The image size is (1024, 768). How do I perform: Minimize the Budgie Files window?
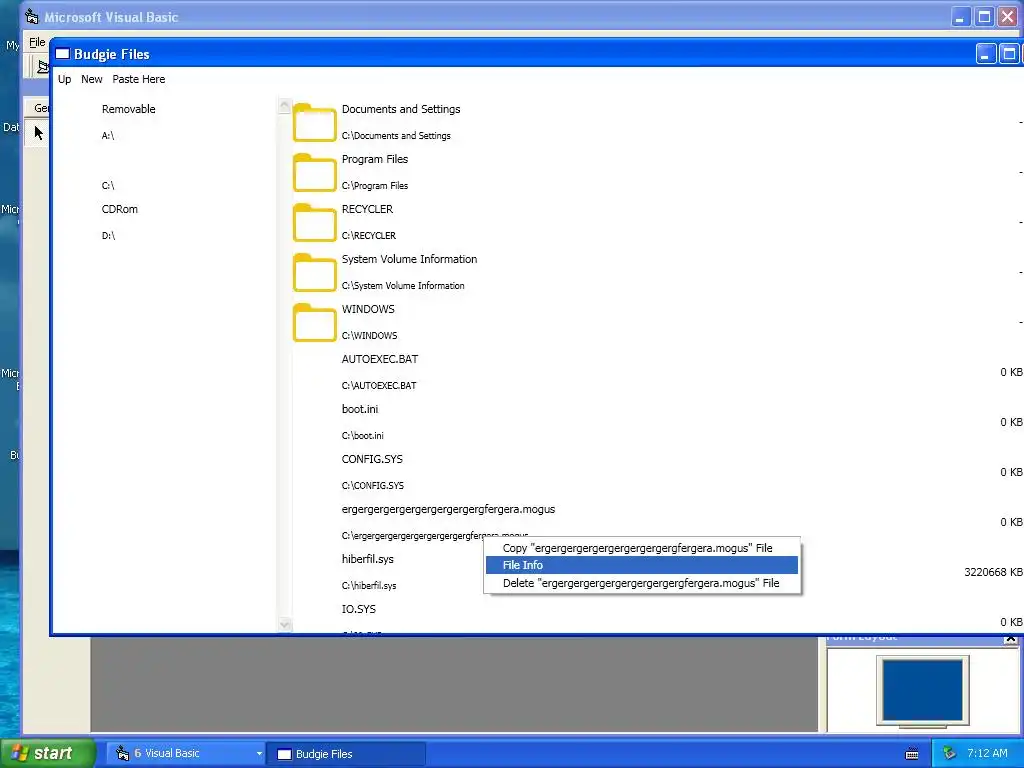pyautogui.click(x=985, y=54)
